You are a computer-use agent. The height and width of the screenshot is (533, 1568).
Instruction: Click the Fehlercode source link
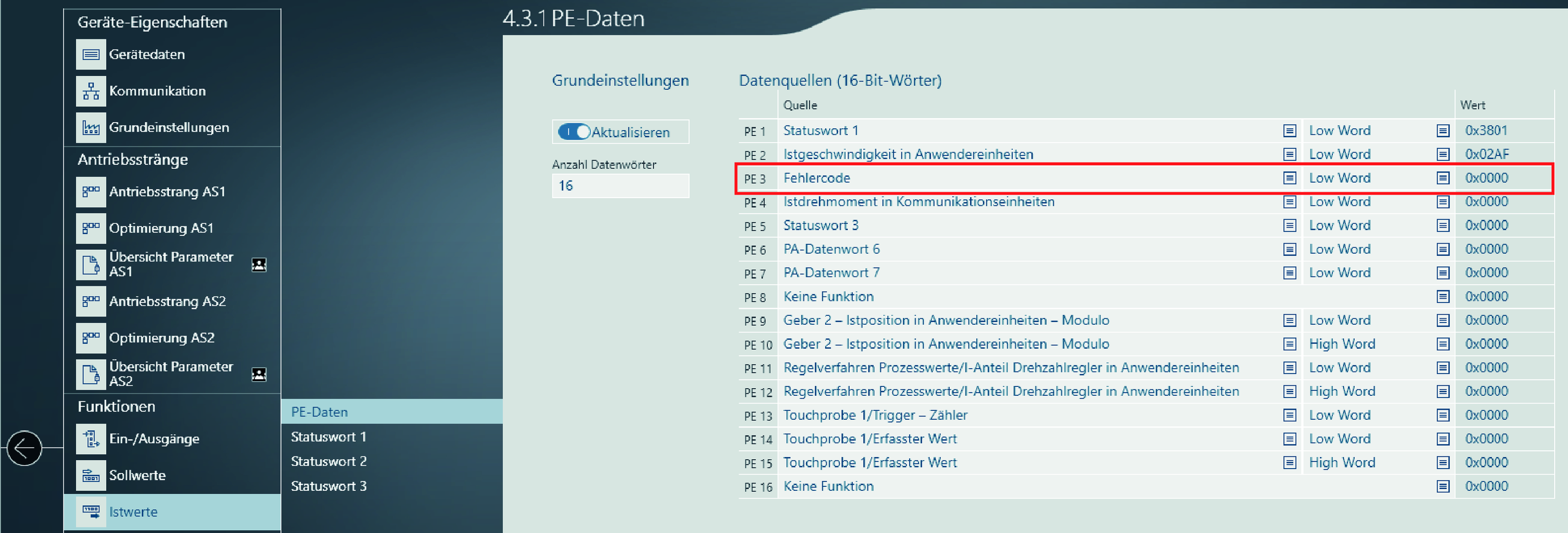pos(816,178)
